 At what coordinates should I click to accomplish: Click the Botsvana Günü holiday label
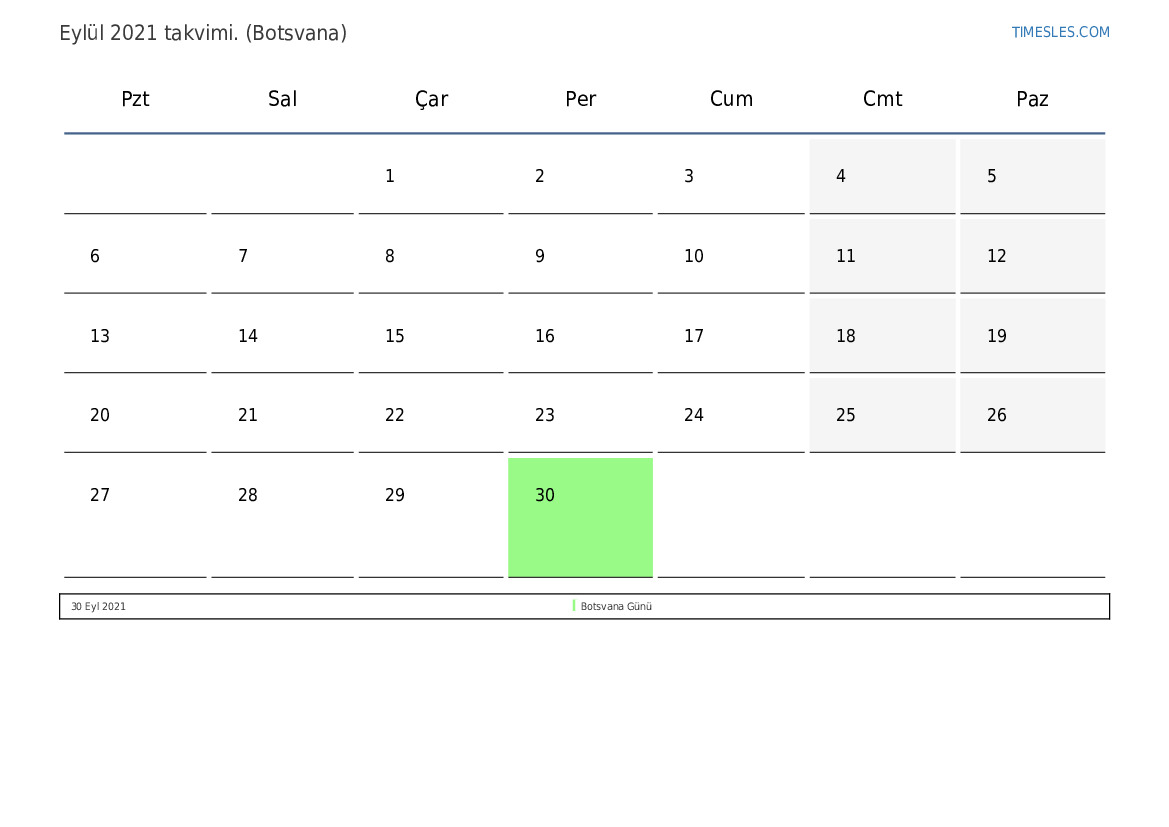616,606
